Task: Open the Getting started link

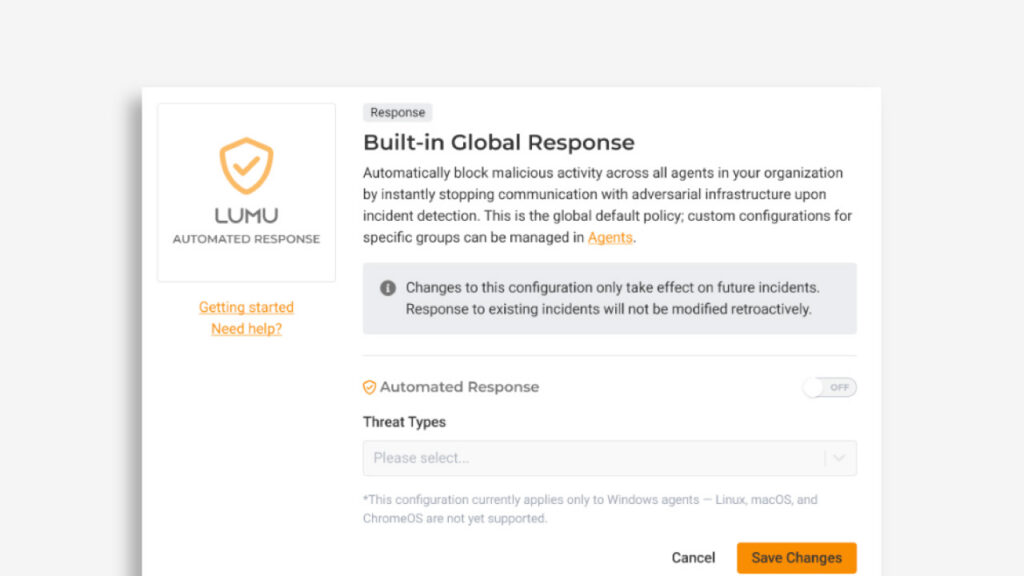Action: pyautogui.click(x=246, y=307)
